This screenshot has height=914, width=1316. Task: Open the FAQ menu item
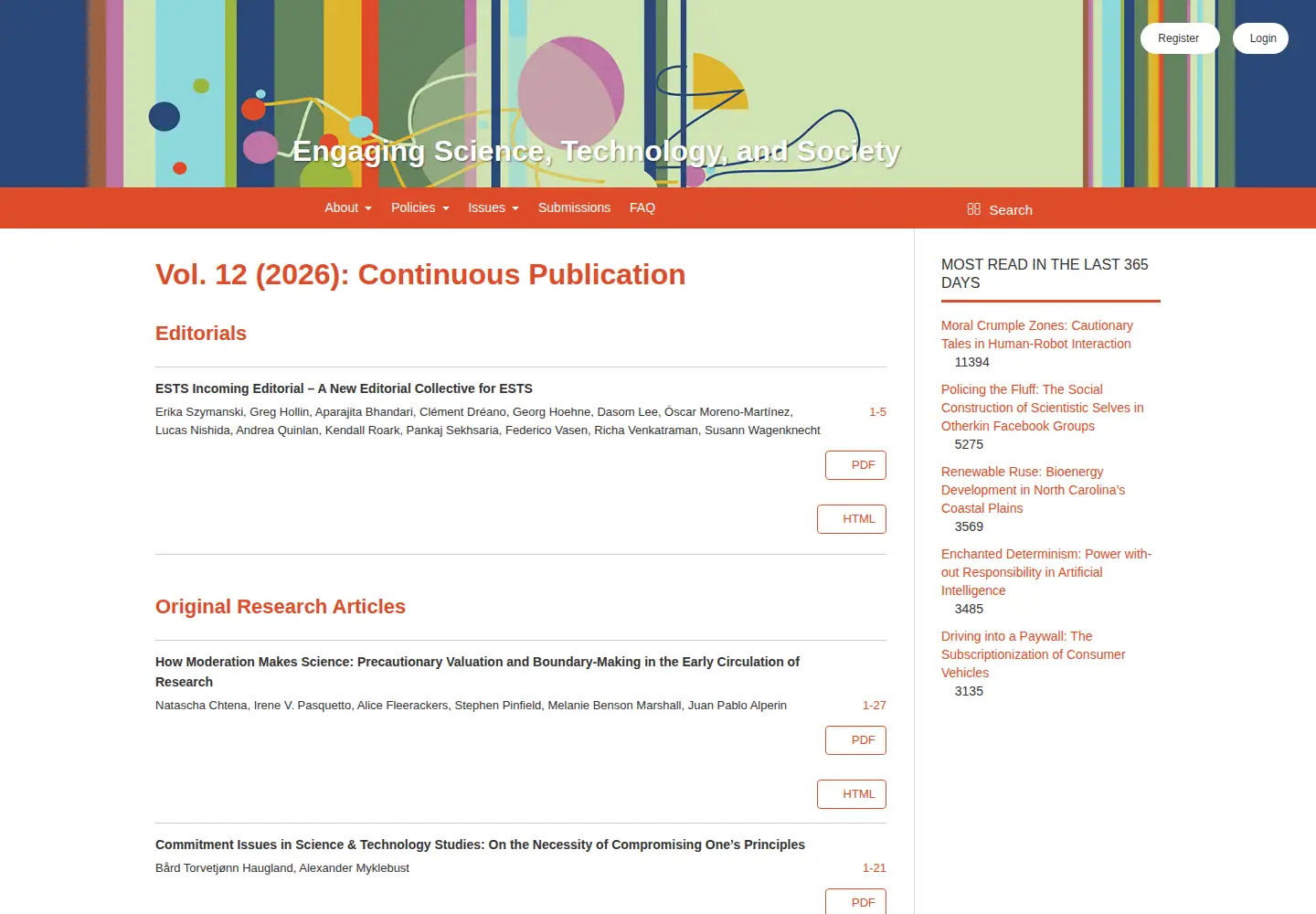point(642,207)
